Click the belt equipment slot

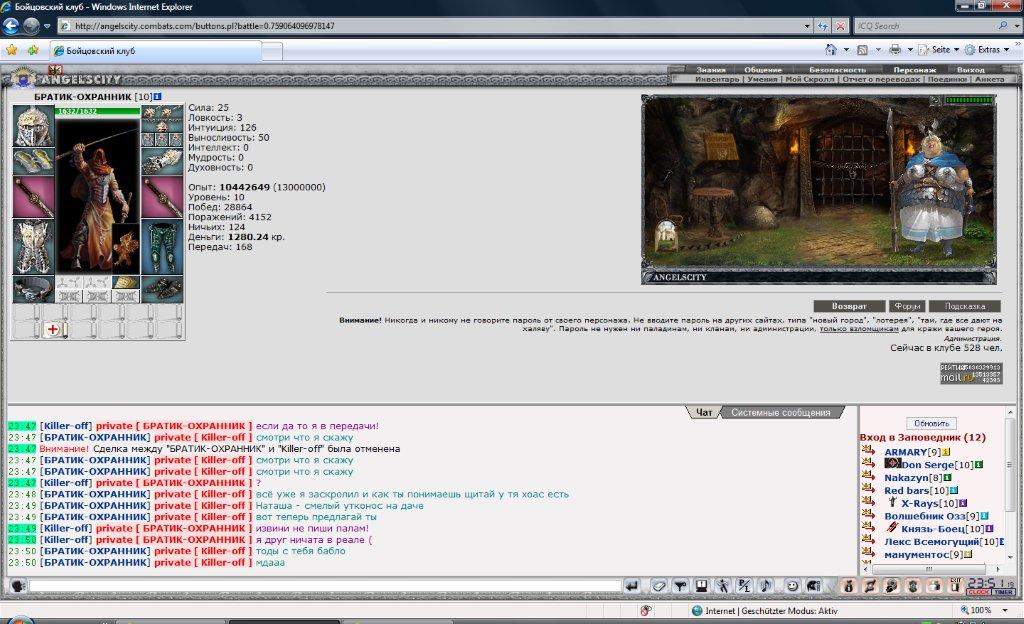point(33,289)
